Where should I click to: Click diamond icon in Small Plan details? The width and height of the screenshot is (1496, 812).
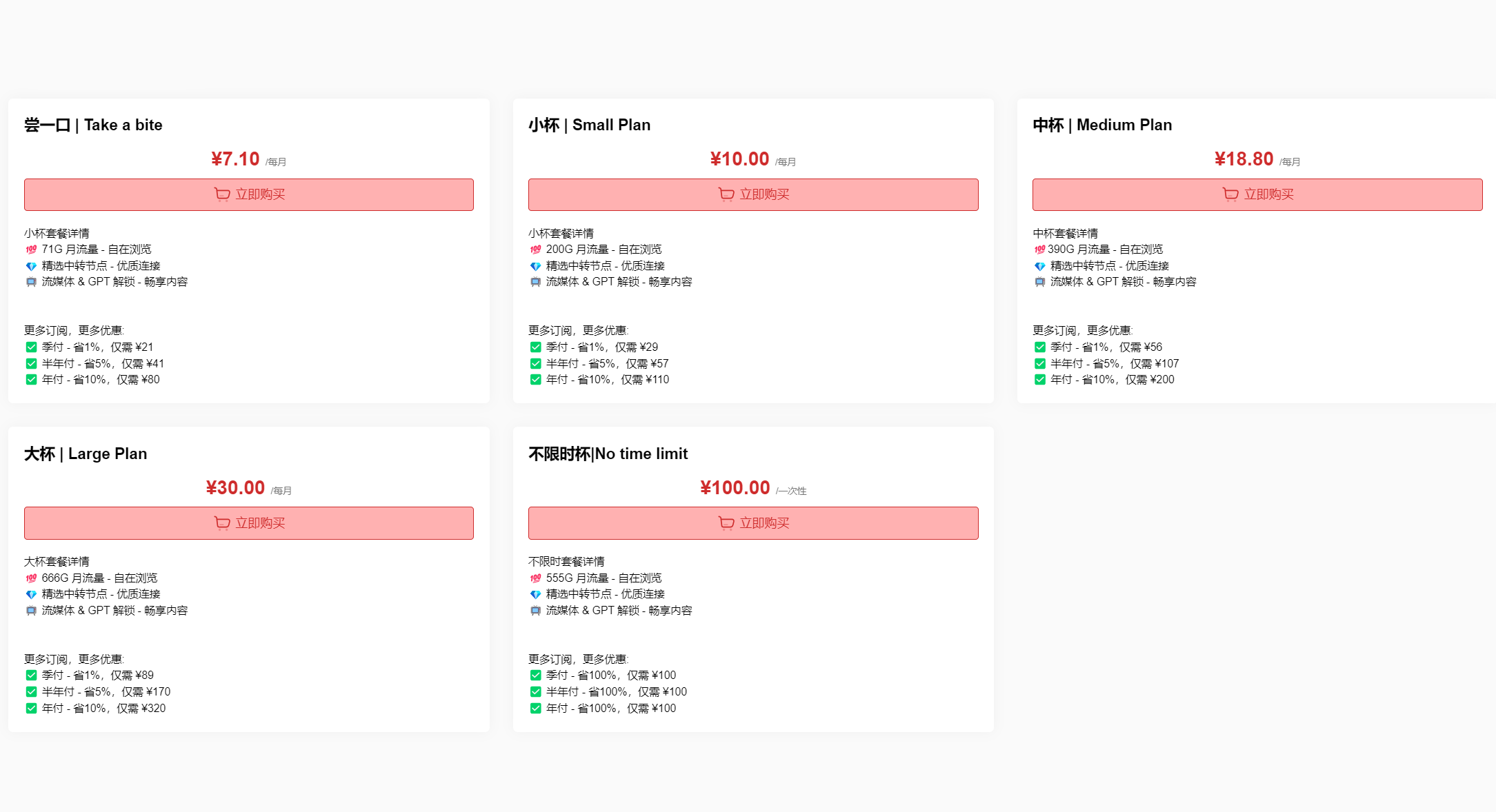click(x=535, y=266)
